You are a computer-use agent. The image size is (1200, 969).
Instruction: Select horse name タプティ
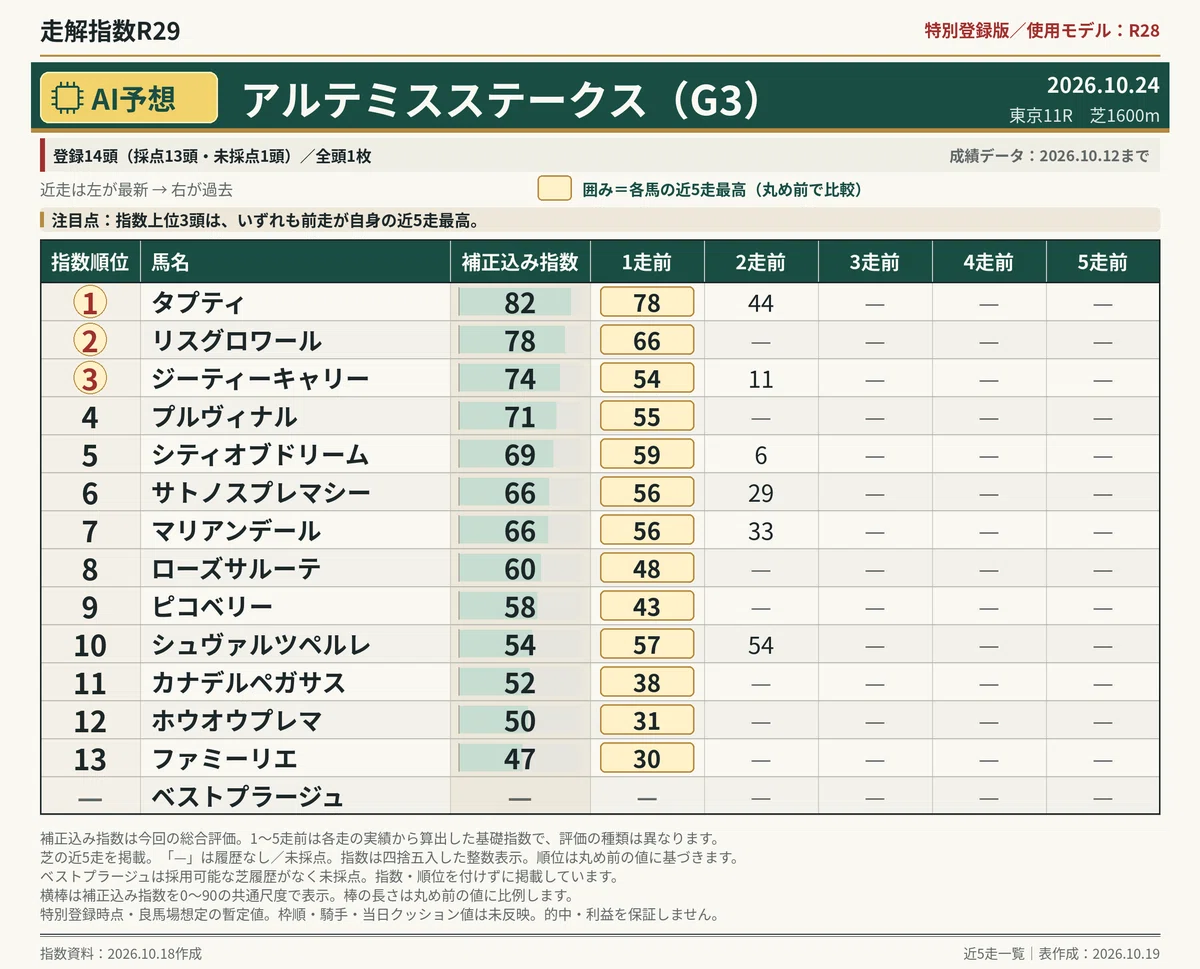[x=197, y=303]
